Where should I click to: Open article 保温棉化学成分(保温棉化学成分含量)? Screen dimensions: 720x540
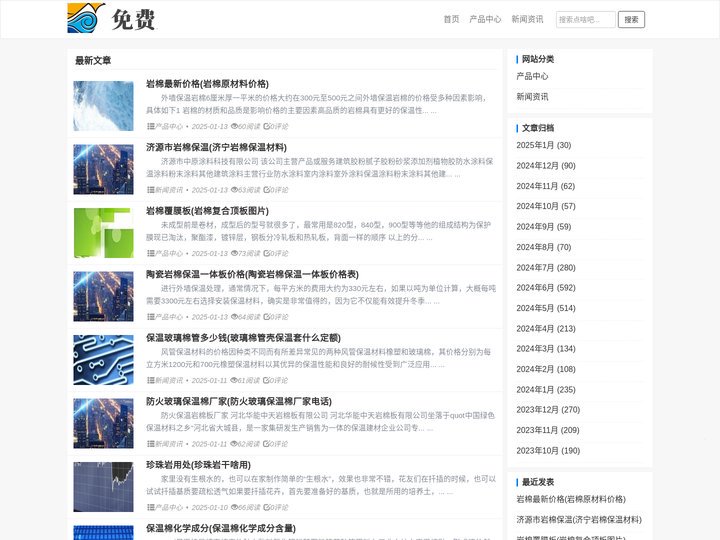point(221,528)
